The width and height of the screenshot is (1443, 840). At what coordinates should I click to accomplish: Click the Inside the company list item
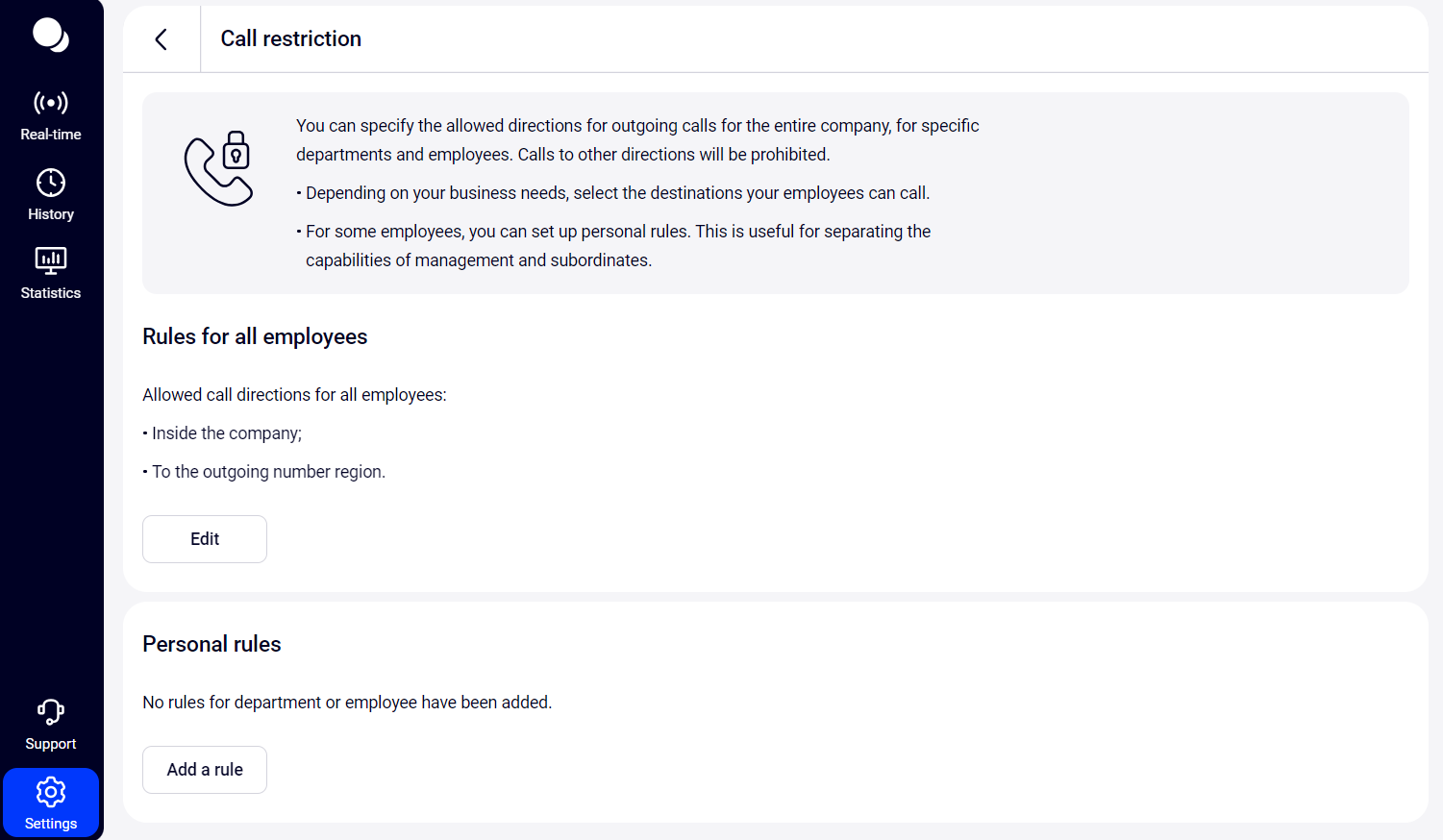coord(223,433)
